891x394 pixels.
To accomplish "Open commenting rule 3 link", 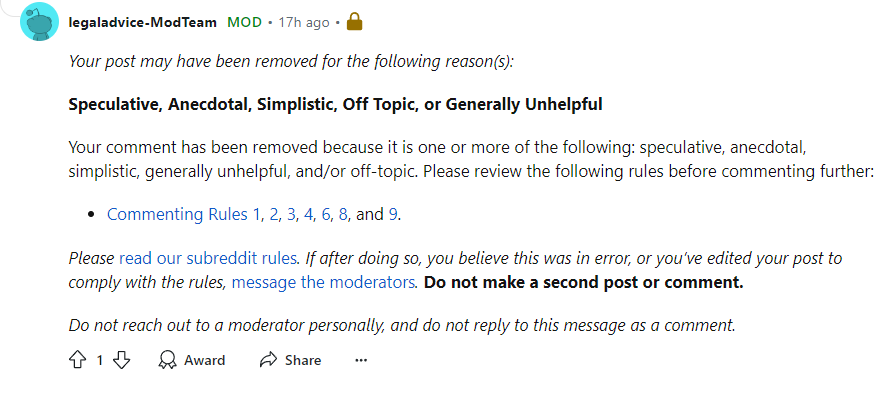I will click(291, 214).
